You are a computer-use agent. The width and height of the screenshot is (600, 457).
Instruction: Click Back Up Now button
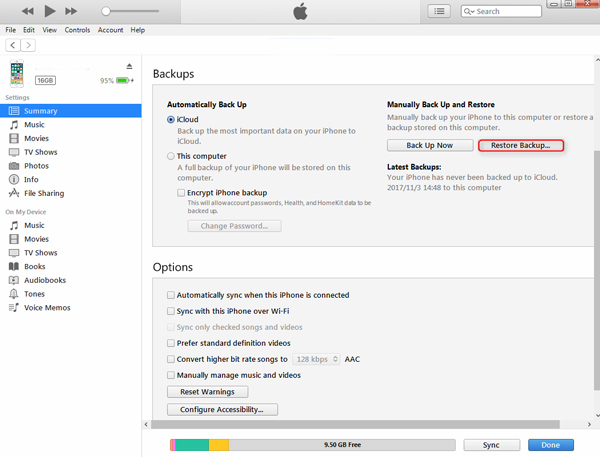pos(430,145)
